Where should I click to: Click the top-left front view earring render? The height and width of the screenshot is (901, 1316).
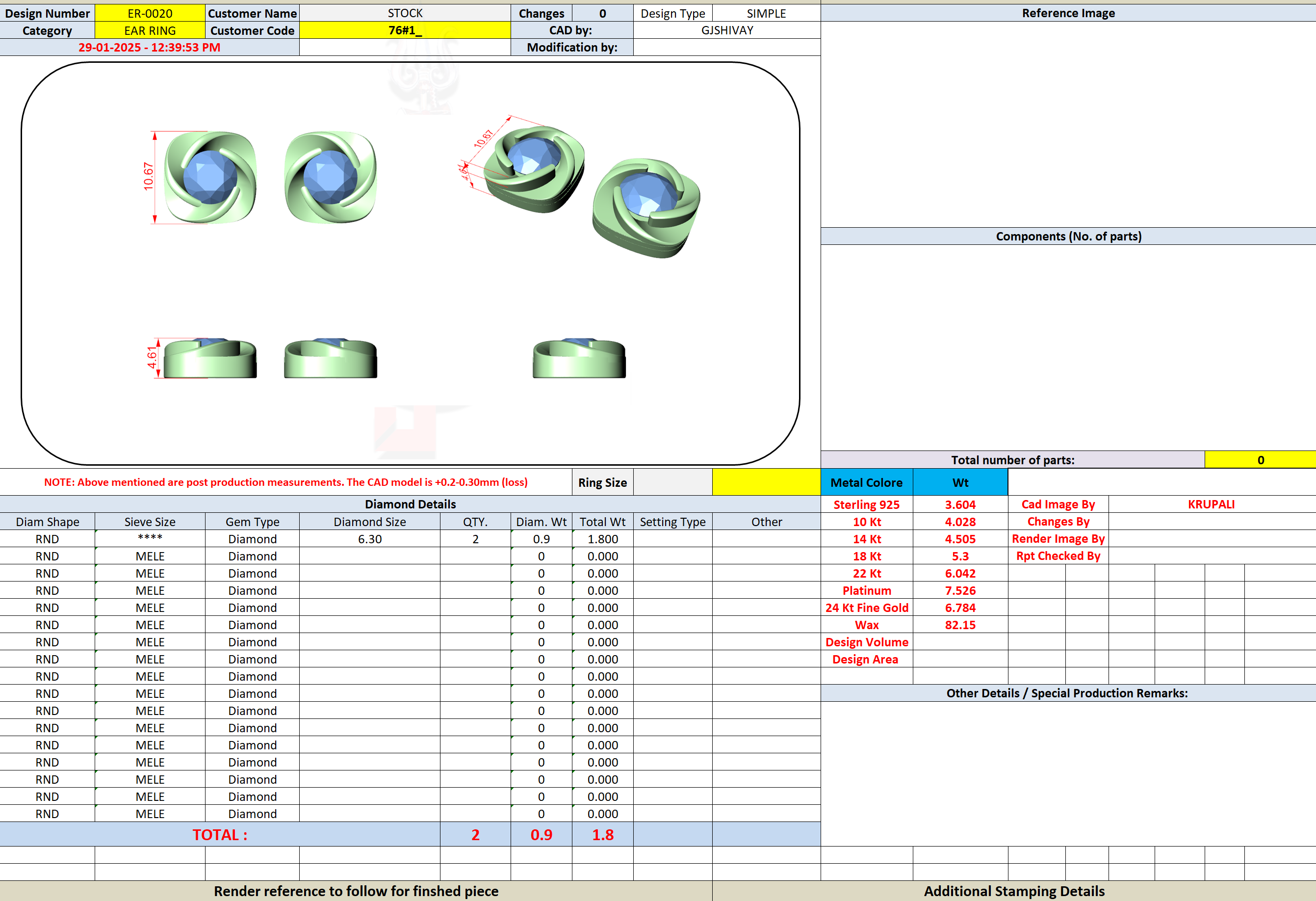point(210,177)
